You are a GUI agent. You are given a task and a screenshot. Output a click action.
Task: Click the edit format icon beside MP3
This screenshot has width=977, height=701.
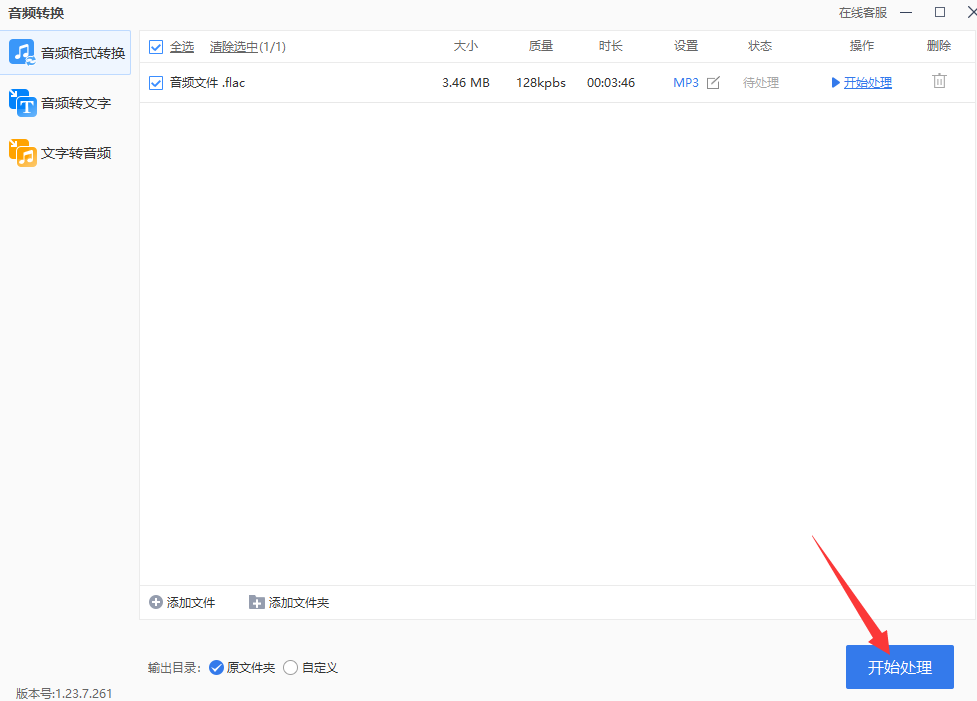(713, 82)
